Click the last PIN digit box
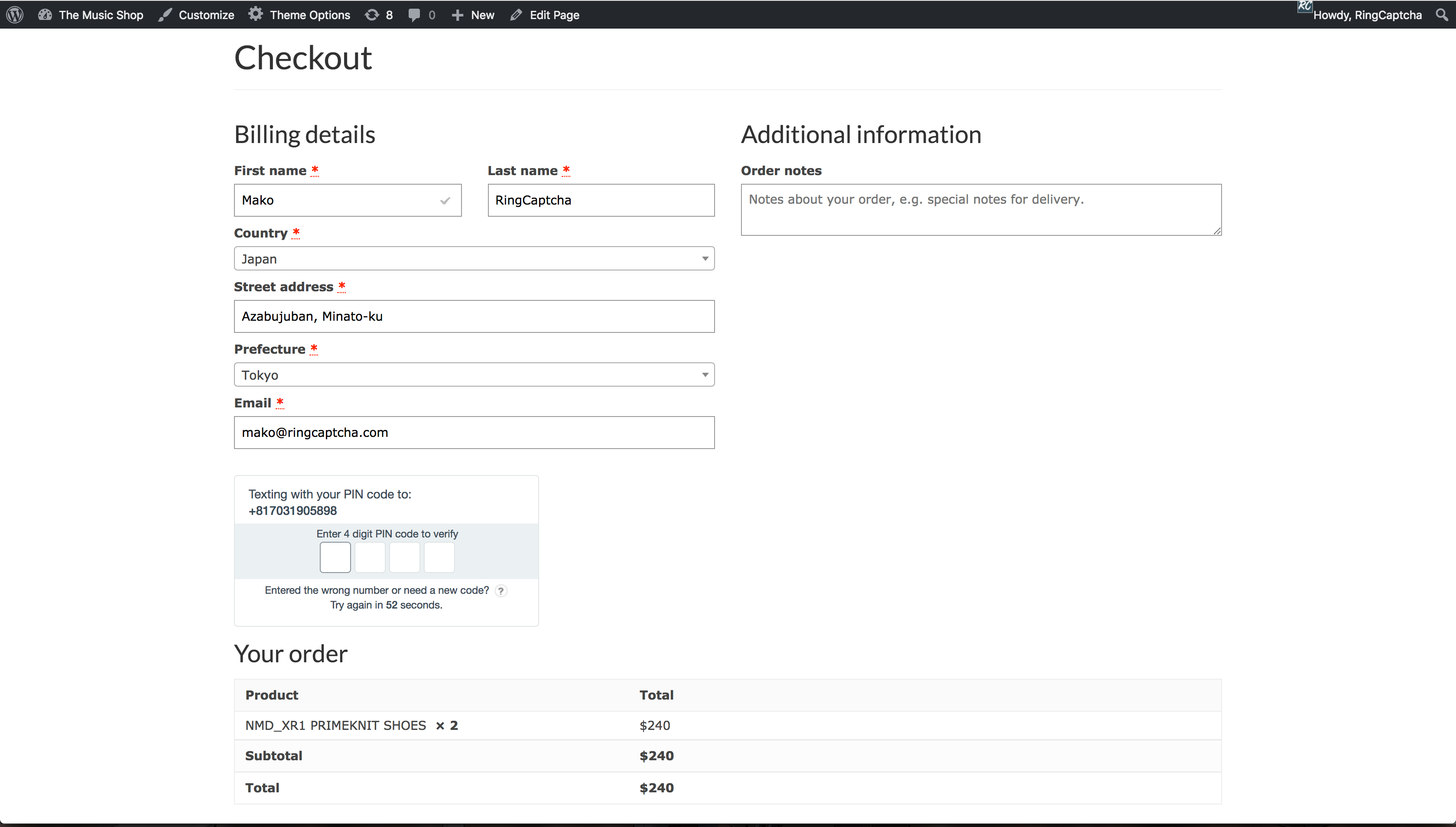The image size is (1456, 827). [x=439, y=557]
